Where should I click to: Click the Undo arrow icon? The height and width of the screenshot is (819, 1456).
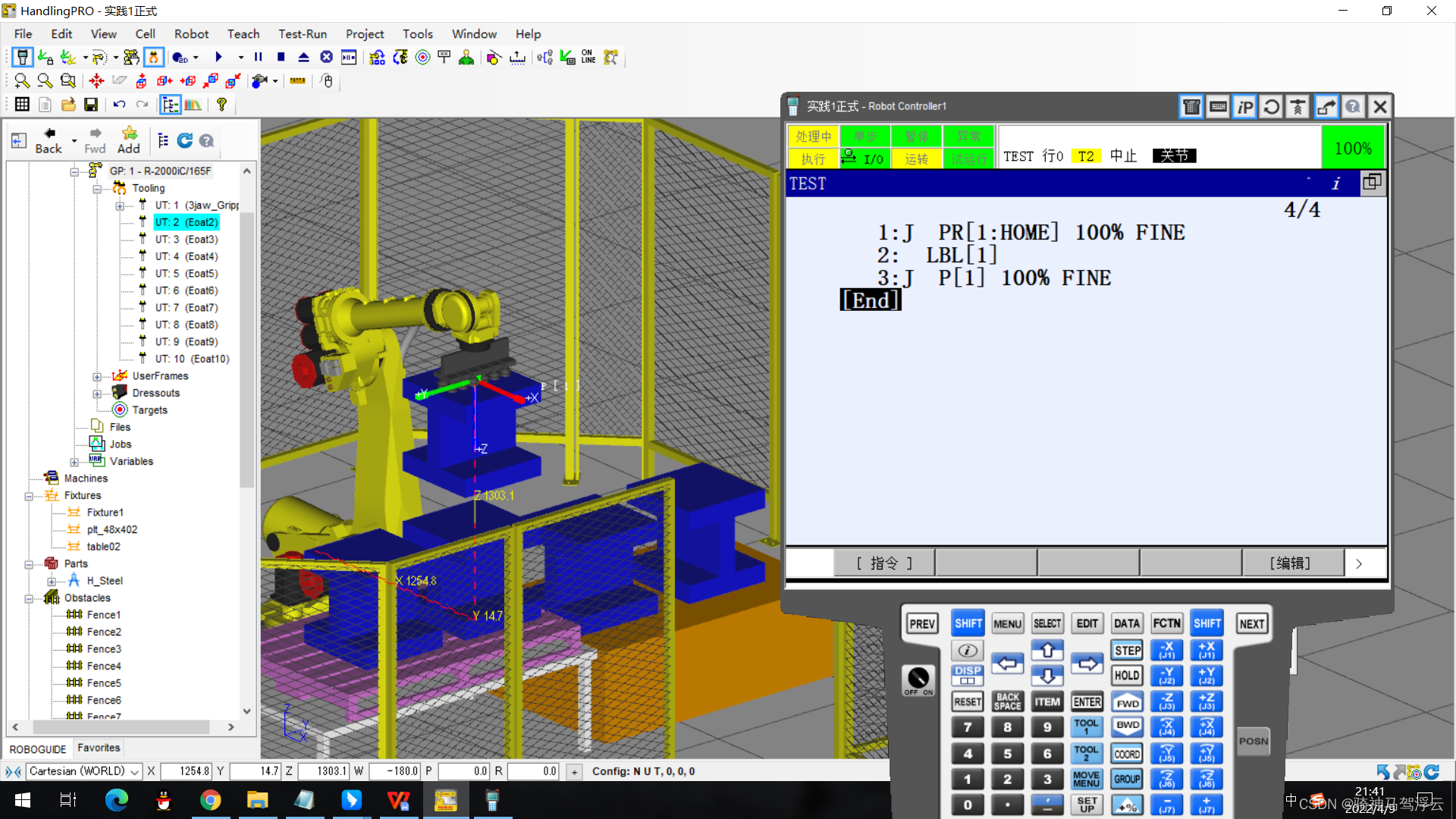coord(119,105)
